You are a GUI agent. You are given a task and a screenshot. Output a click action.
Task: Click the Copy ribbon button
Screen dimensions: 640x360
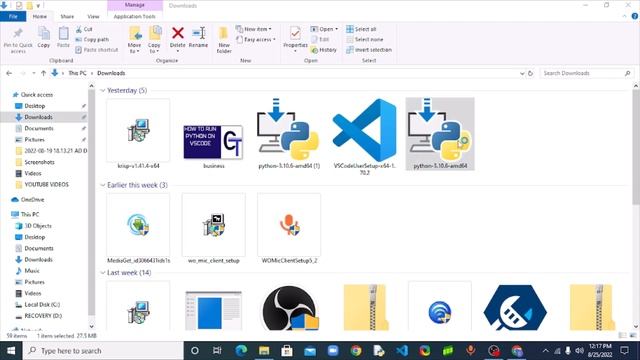tap(44, 37)
